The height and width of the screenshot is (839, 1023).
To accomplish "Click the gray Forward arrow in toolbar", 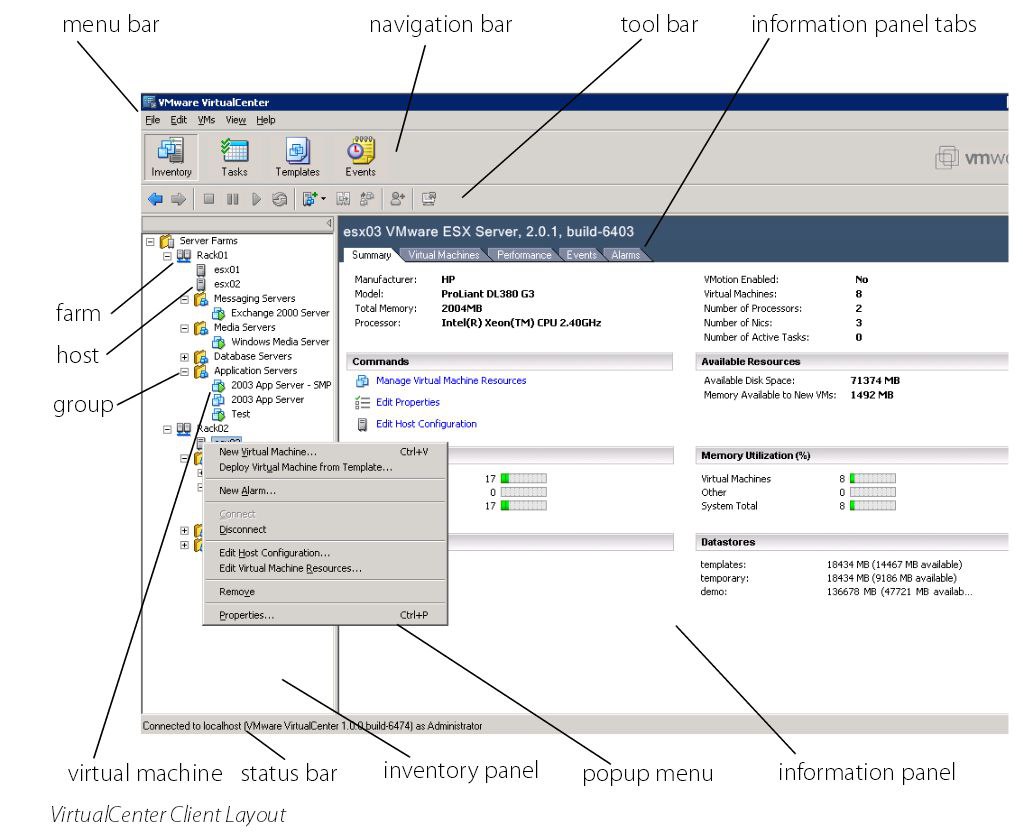I will tap(178, 199).
